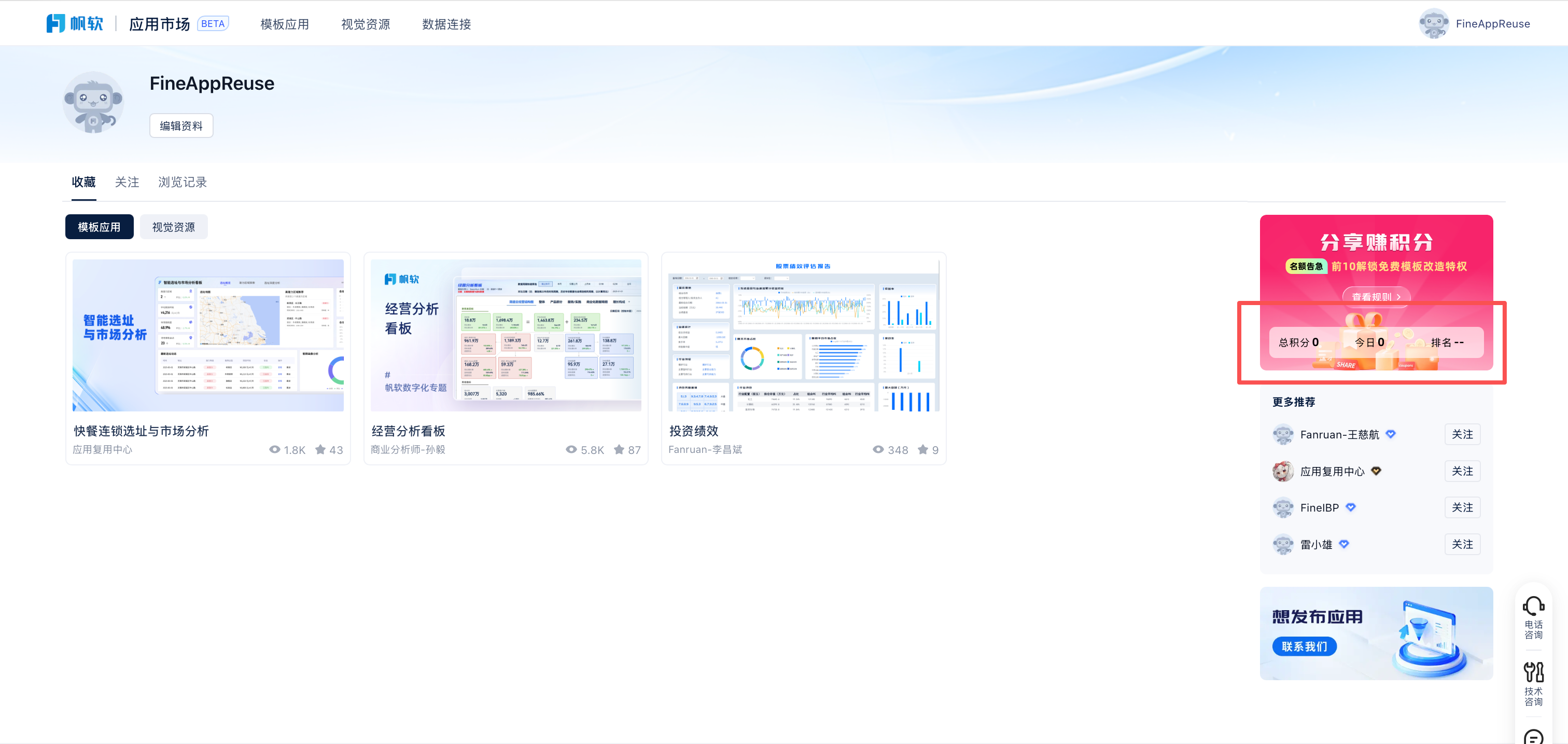
Task: Expand 查看规则 arrow link
Action: point(1376,296)
